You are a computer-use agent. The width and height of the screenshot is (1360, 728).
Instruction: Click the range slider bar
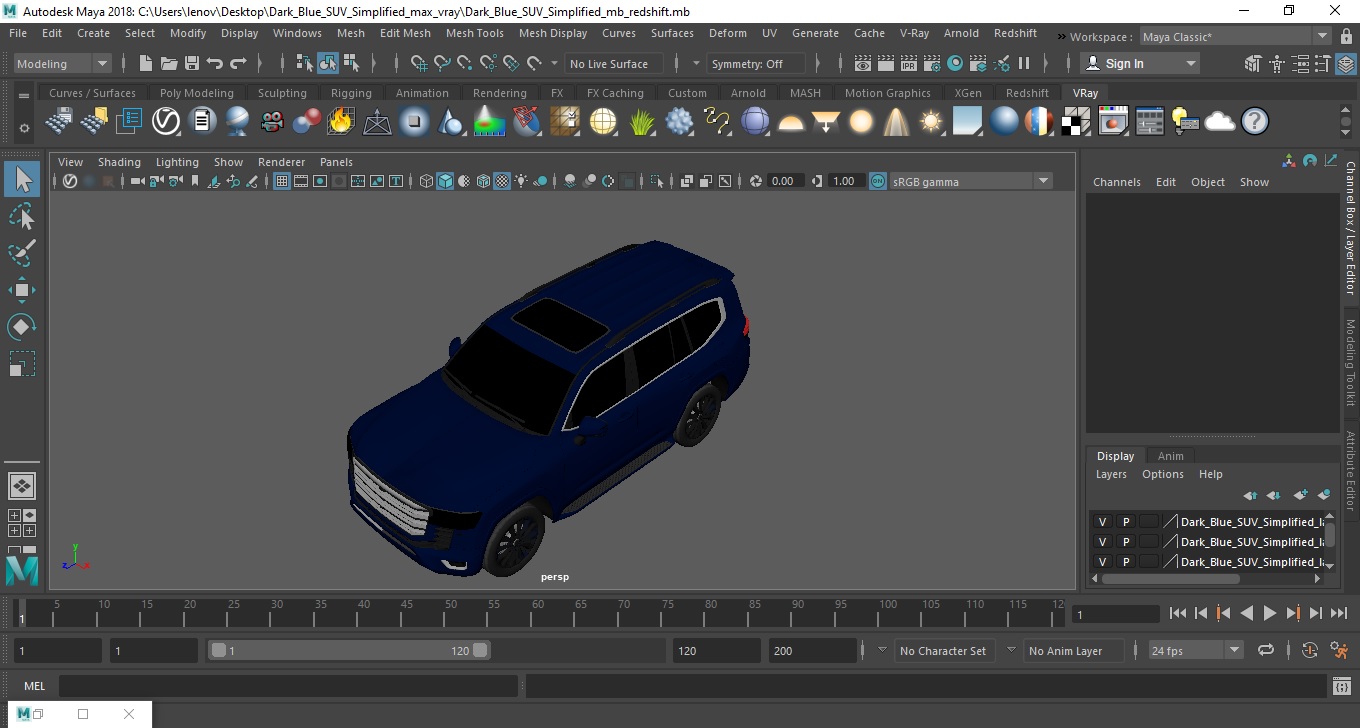(349, 650)
